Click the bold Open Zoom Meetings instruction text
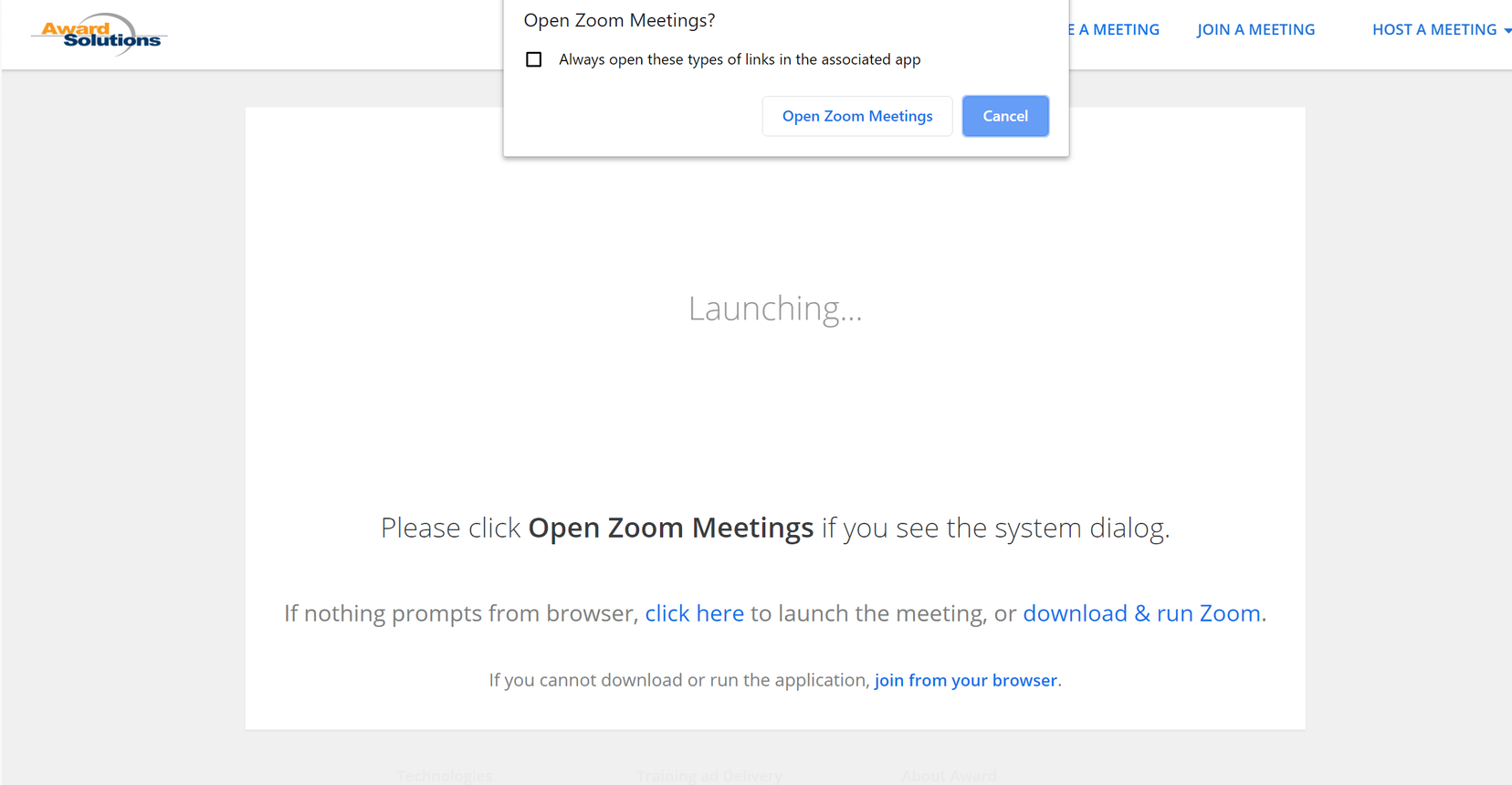This screenshot has width=1512, height=785. pyautogui.click(x=671, y=528)
